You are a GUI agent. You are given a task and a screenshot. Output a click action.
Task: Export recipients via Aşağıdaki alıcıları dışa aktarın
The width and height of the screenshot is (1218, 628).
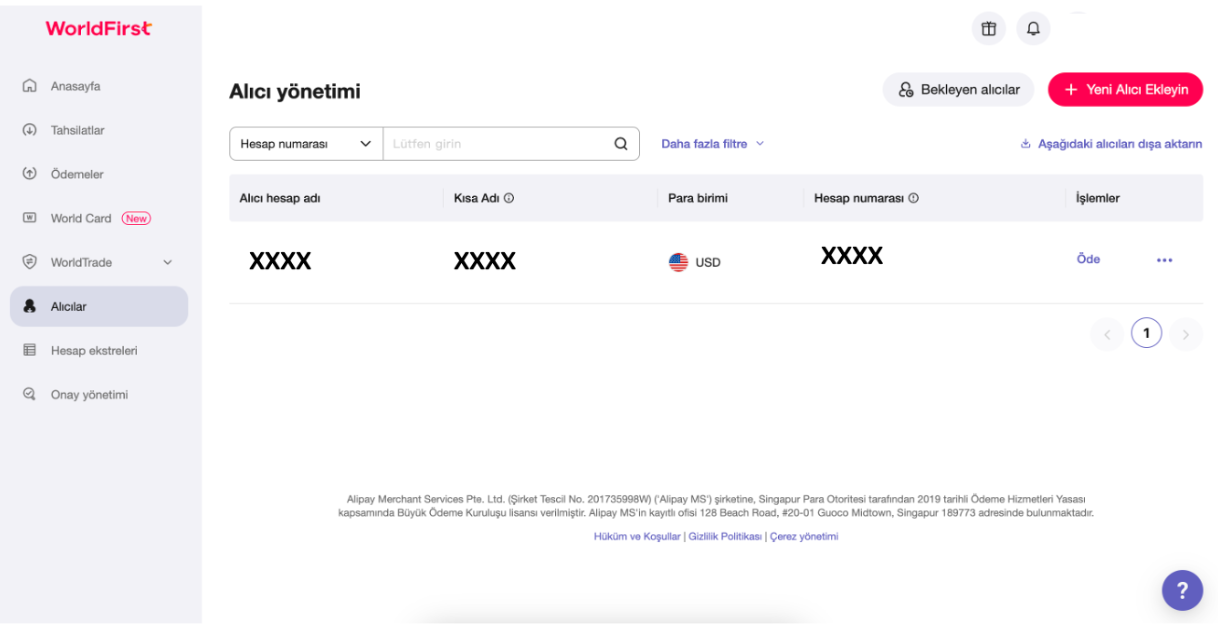[x=1111, y=144]
